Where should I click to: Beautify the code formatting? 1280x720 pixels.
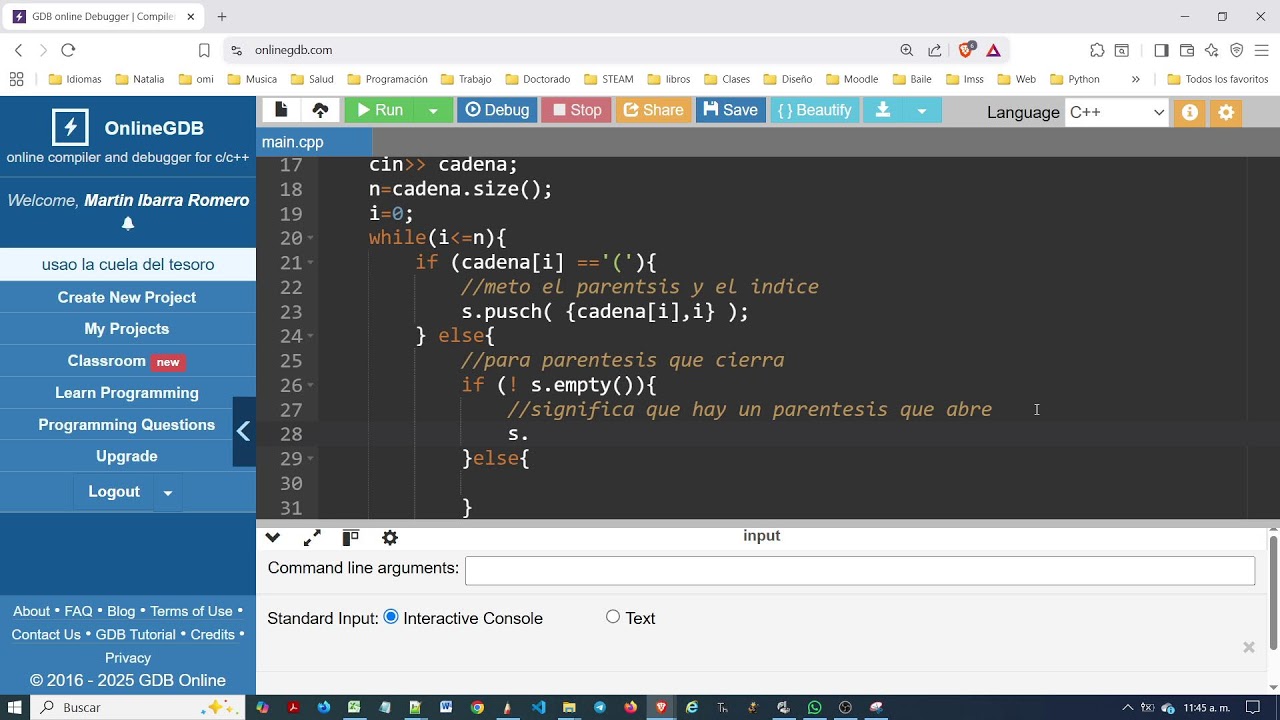(815, 110)
